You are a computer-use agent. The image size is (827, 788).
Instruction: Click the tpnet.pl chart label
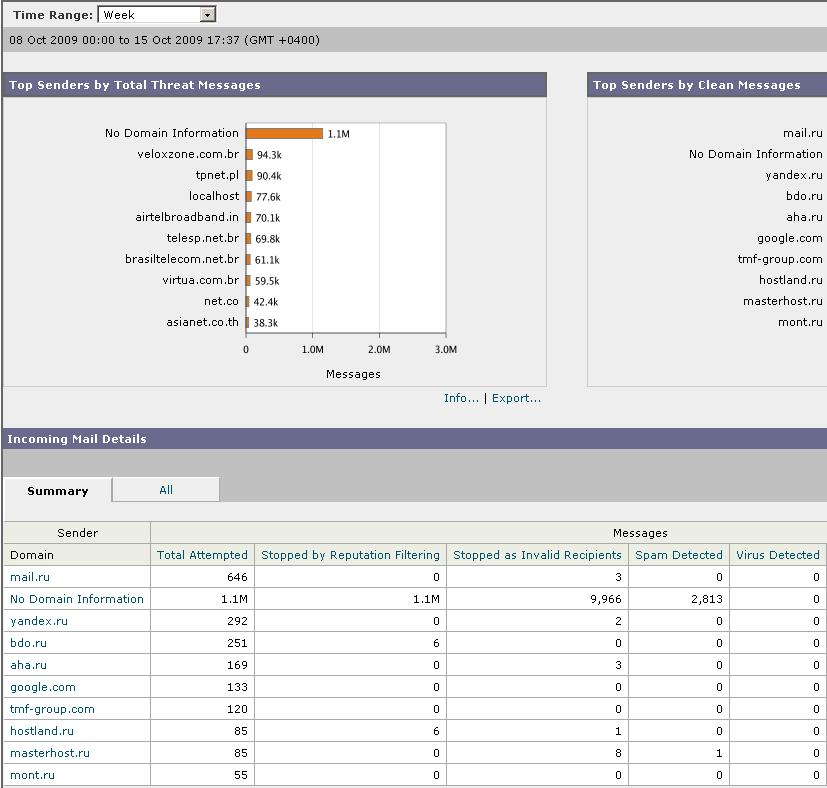point(217,175)
